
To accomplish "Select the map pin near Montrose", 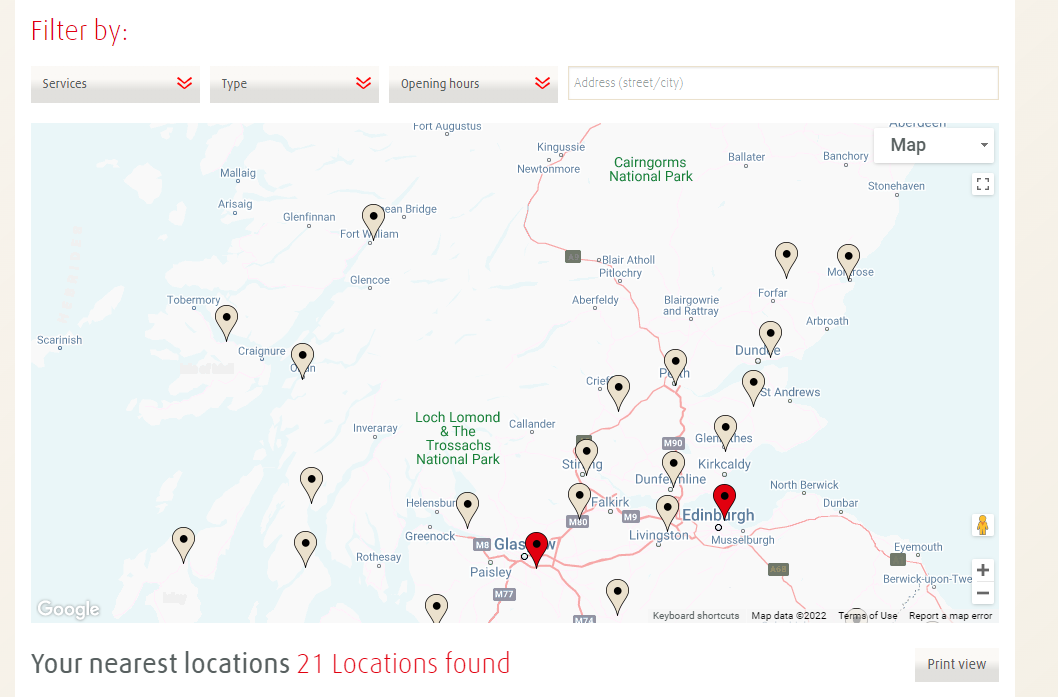I will (x=848, y=259).
